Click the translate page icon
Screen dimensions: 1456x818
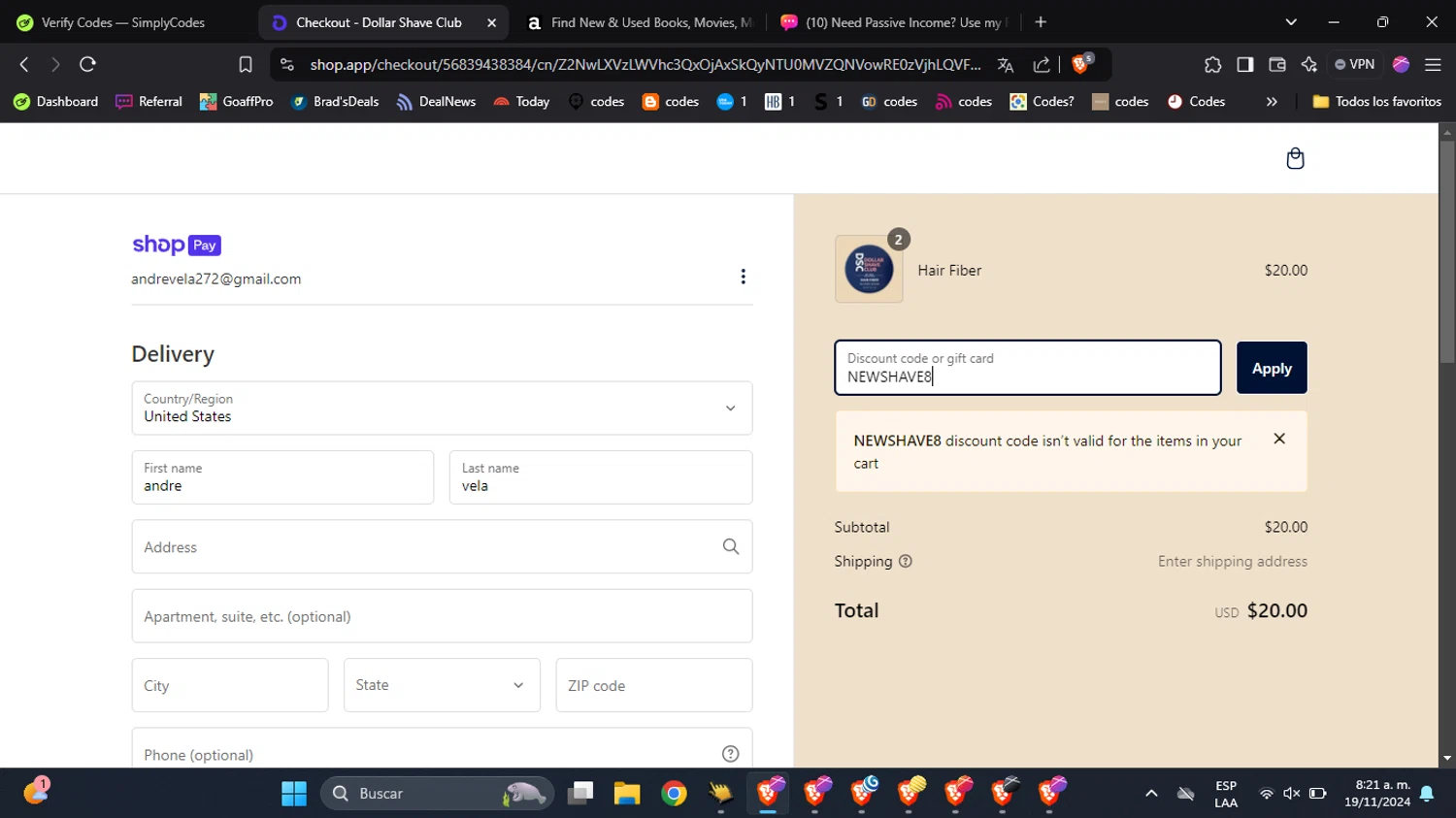pos(1006,64)
